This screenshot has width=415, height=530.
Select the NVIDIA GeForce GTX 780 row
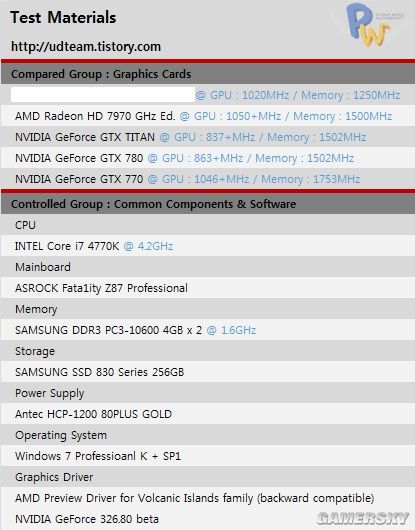[208, 158]
